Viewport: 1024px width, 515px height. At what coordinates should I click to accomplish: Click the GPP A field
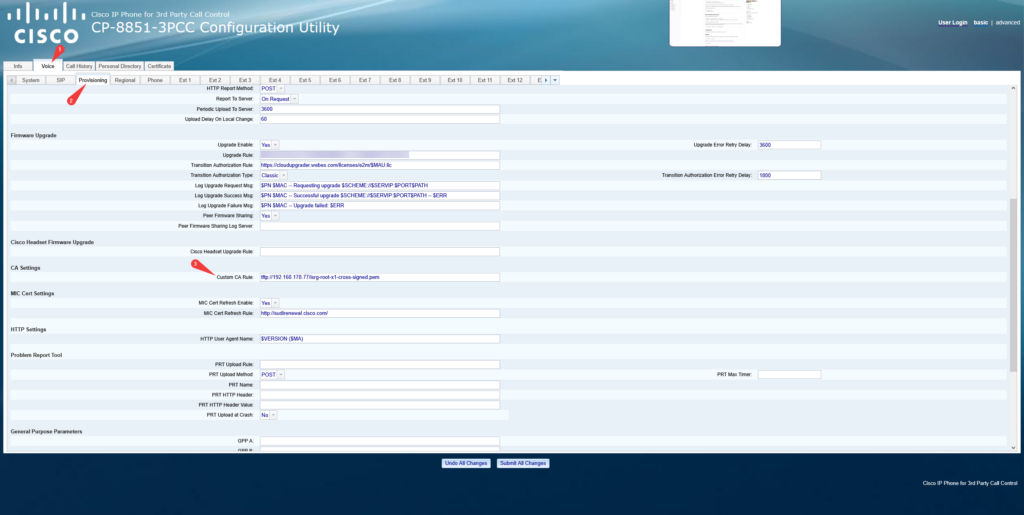pyautogui.click(x=379, y=441)
